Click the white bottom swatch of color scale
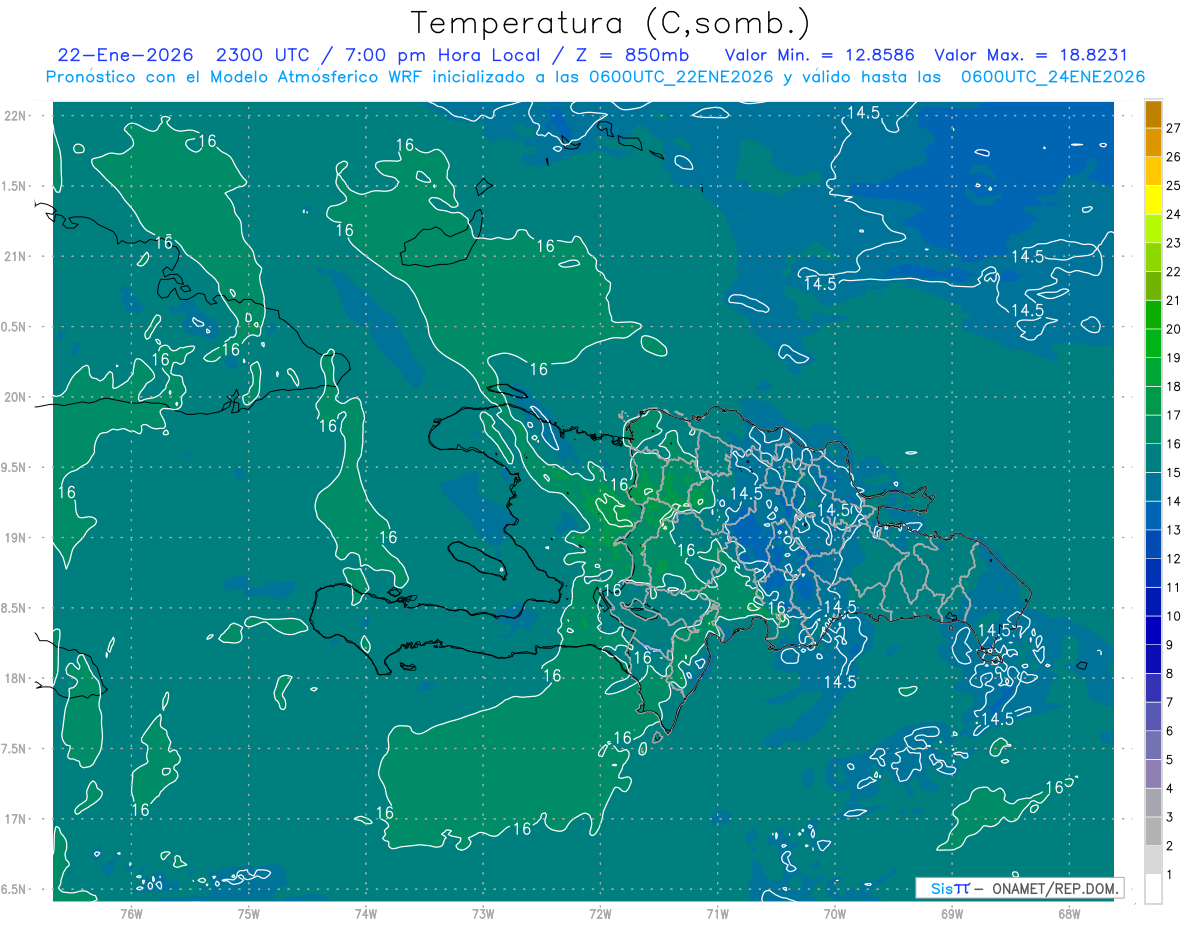The width and height of the screenshot is (1200, 927). [1153, 889]
